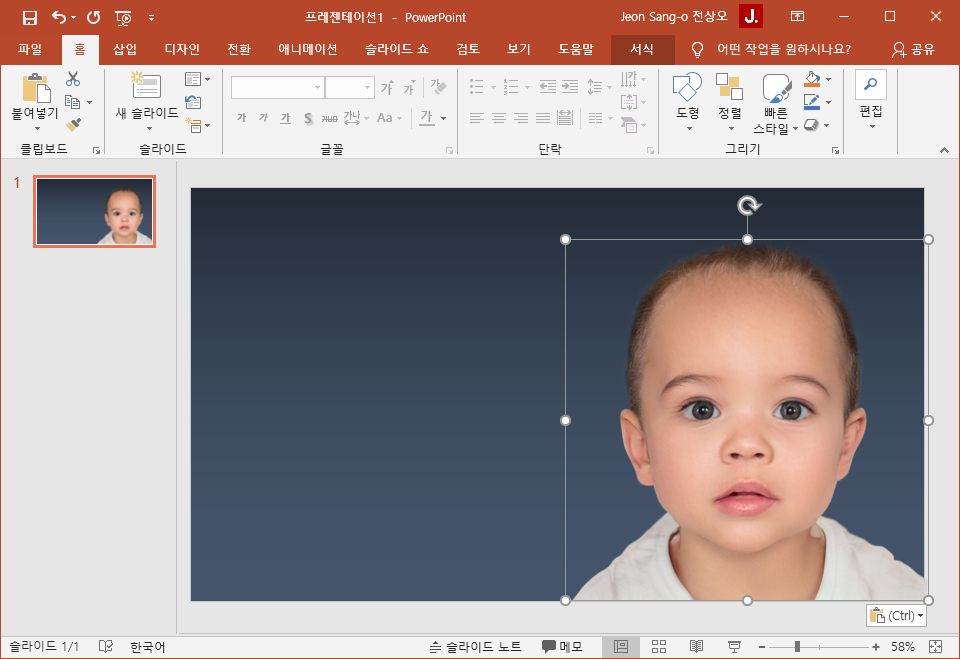Viewport: 960px width, 659px height.
Task: Open Paste Options (Ctrl) popup
Action: 896,615
